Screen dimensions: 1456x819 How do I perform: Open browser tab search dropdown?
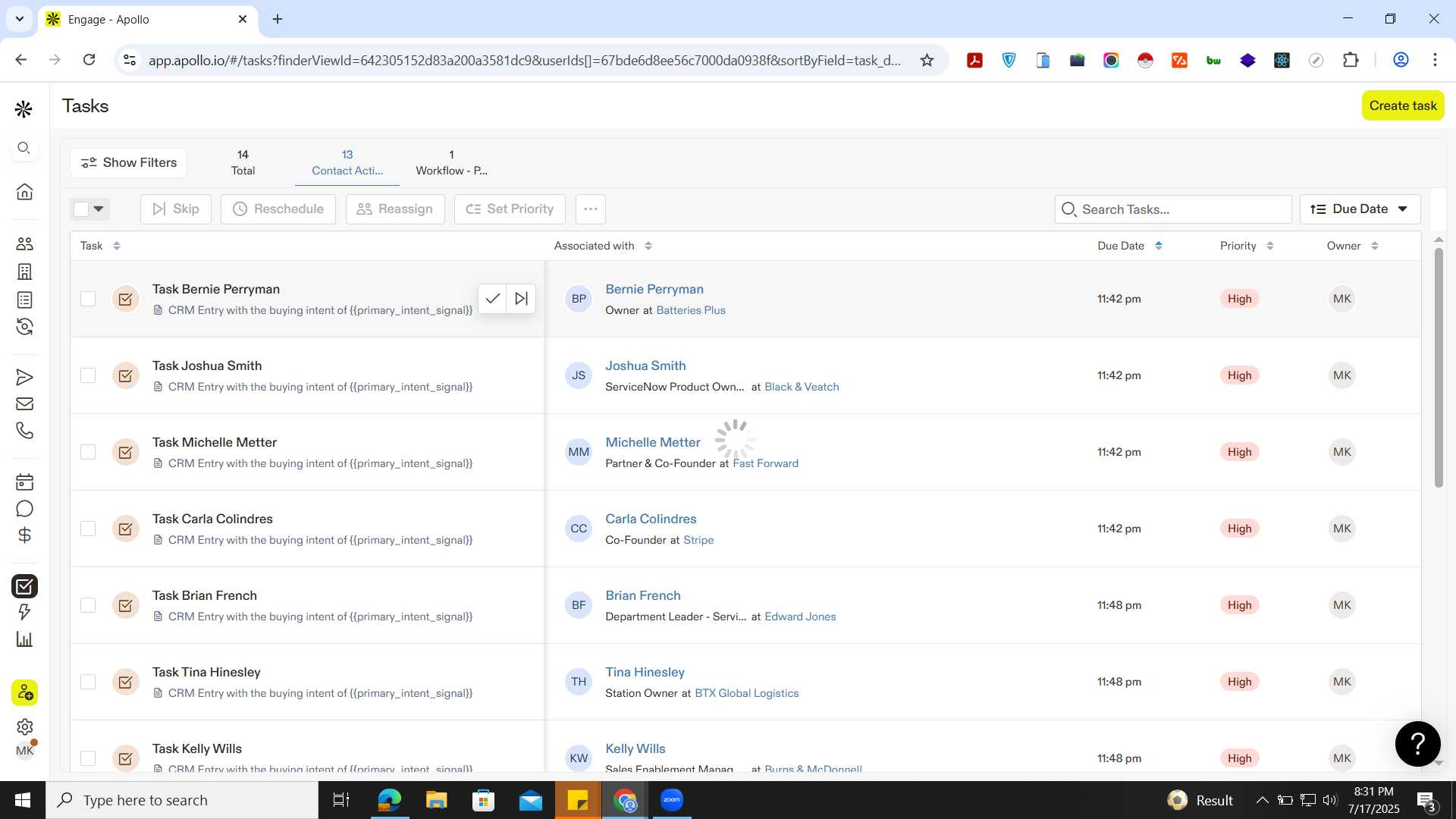[20, 19]
